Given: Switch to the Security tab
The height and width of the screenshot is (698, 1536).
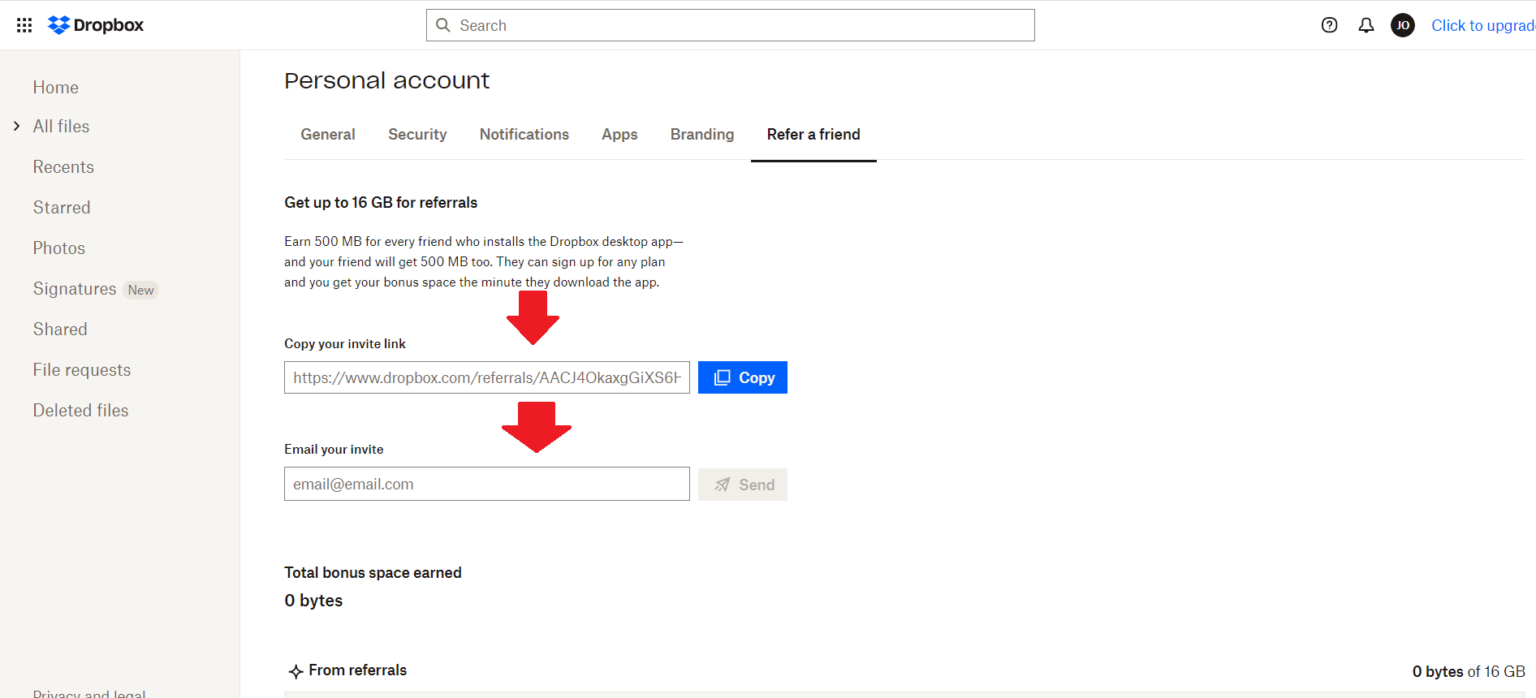Looking at the screenshot, I should coord(417,134).
